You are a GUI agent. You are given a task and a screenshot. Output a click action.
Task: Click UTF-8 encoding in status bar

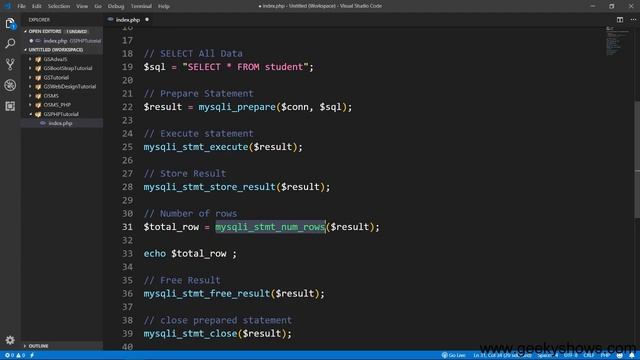coord(571,355)
